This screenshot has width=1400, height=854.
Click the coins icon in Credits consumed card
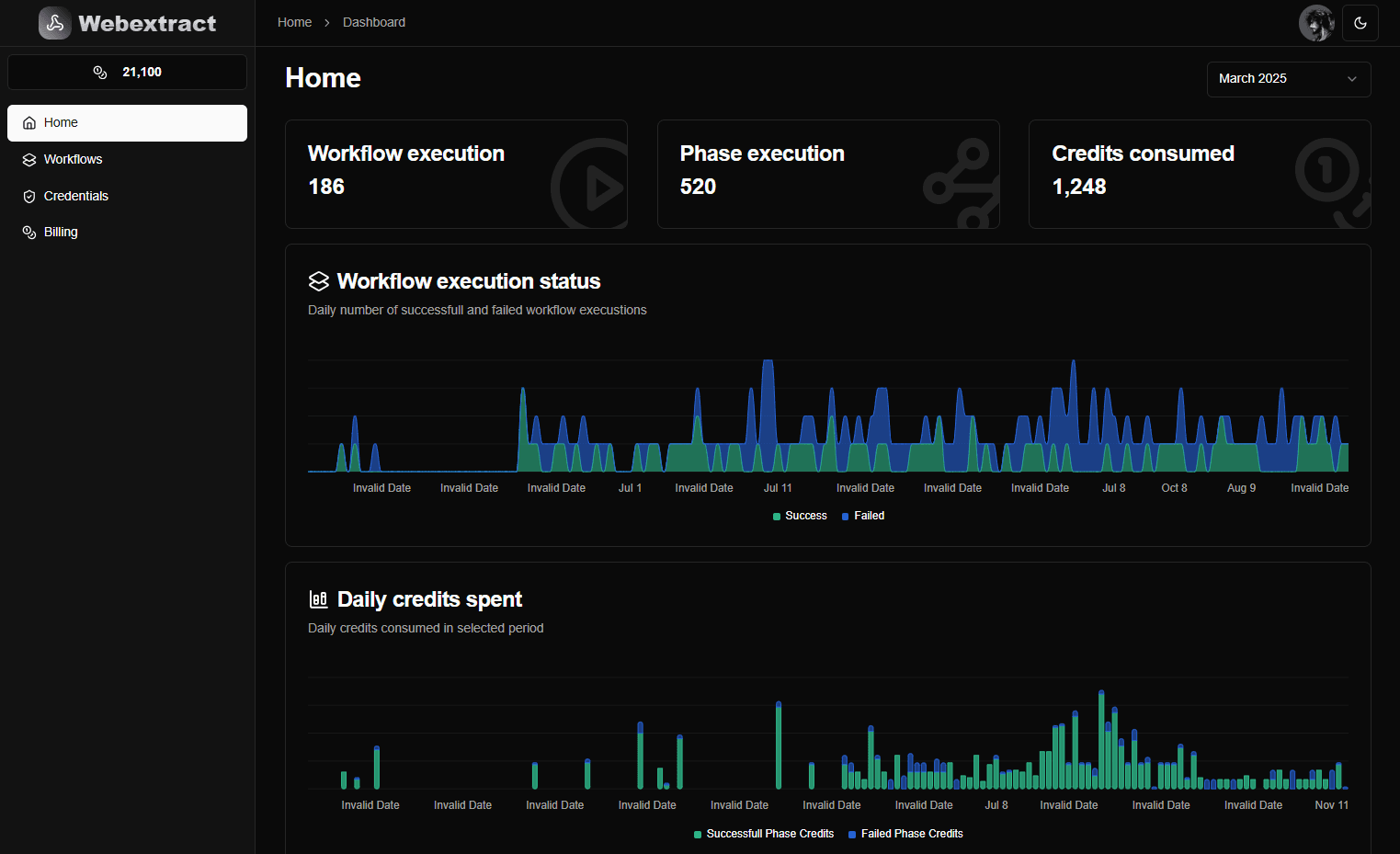[1333, 184]
